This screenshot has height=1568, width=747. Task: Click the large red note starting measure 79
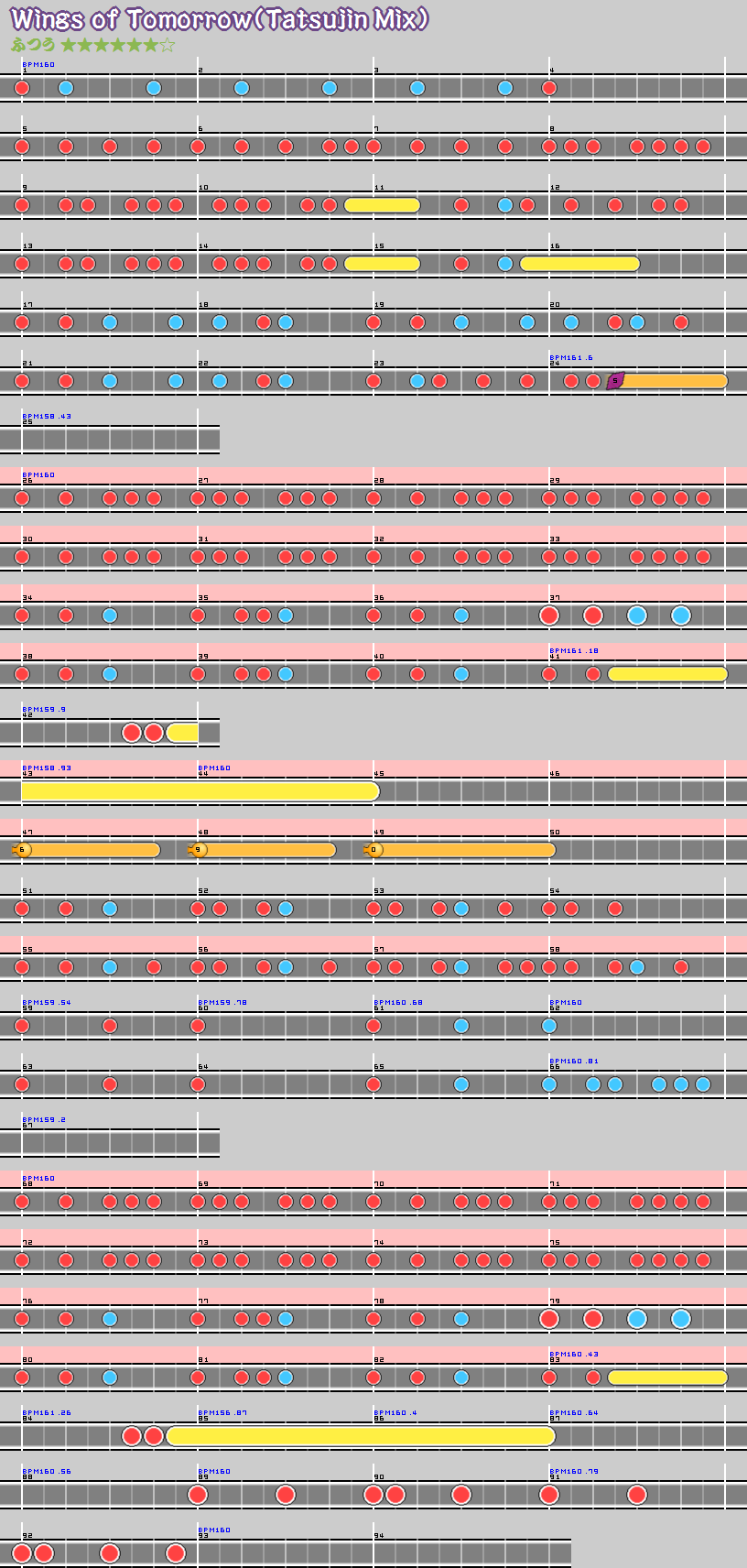549,1319
